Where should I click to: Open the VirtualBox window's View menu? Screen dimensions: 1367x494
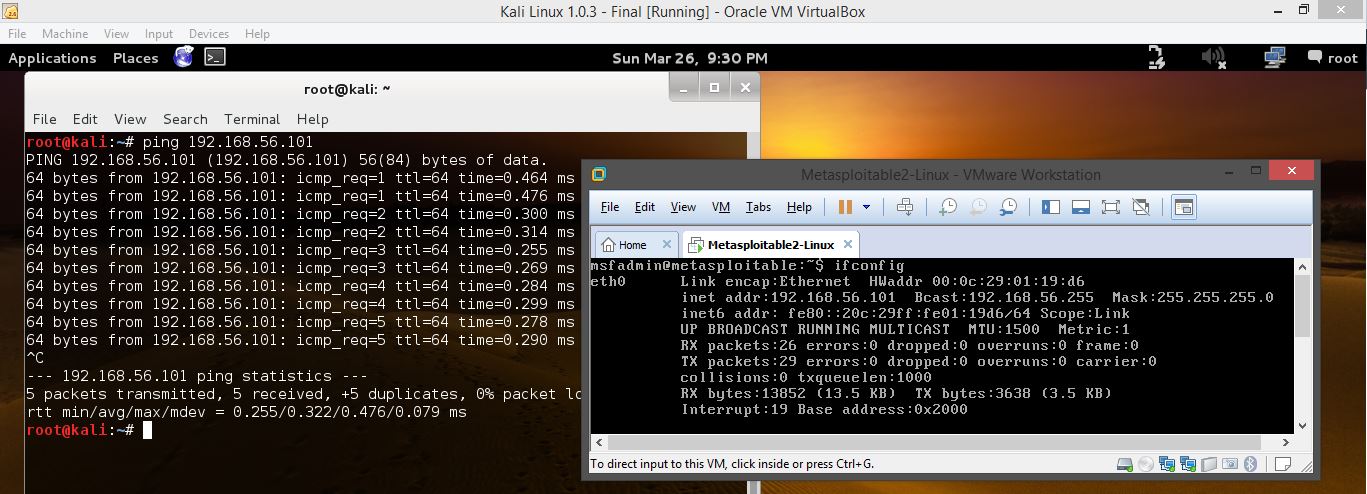pyautogui.click(x=116, y=34)
